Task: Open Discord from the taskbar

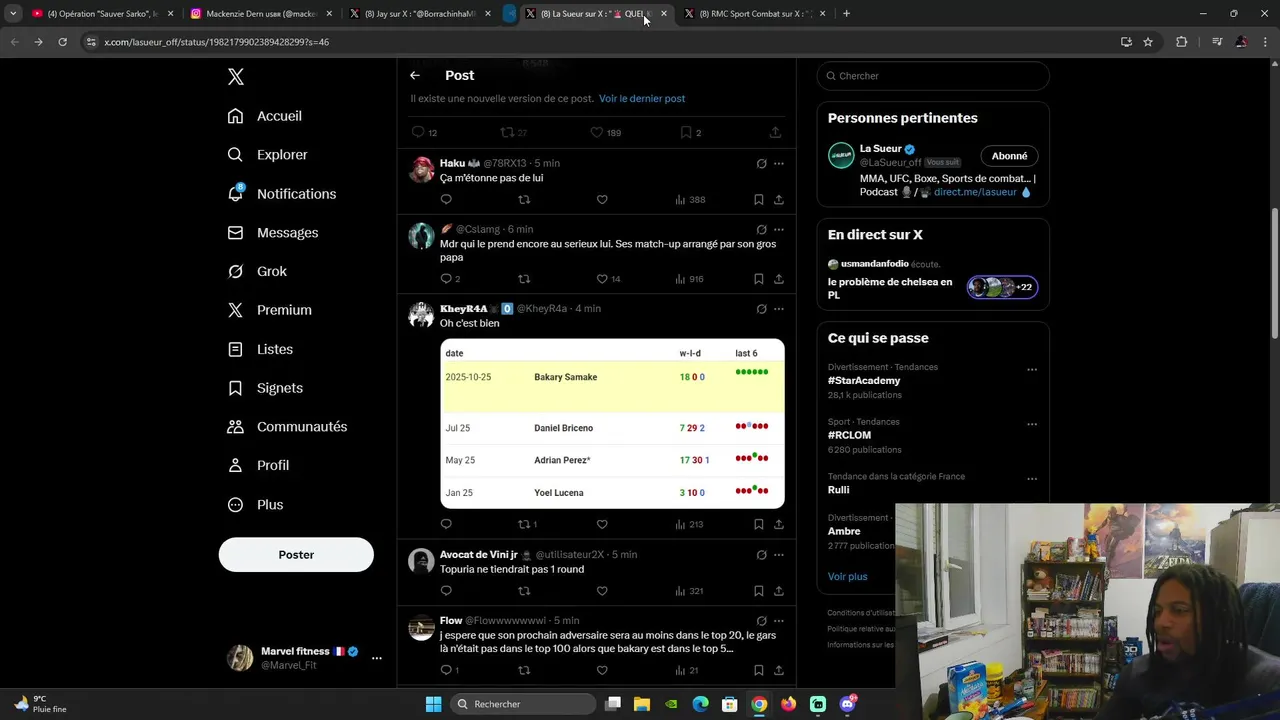Action: pyautogui.click(x=848, y=704)
